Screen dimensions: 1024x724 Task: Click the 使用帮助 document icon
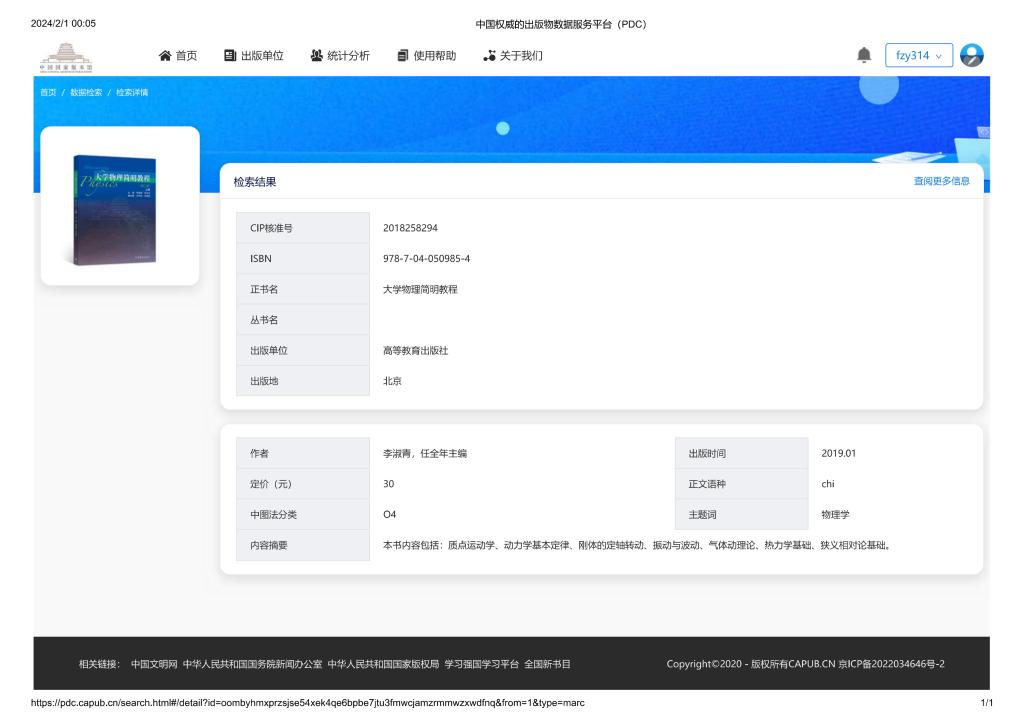tap(403, 55)
